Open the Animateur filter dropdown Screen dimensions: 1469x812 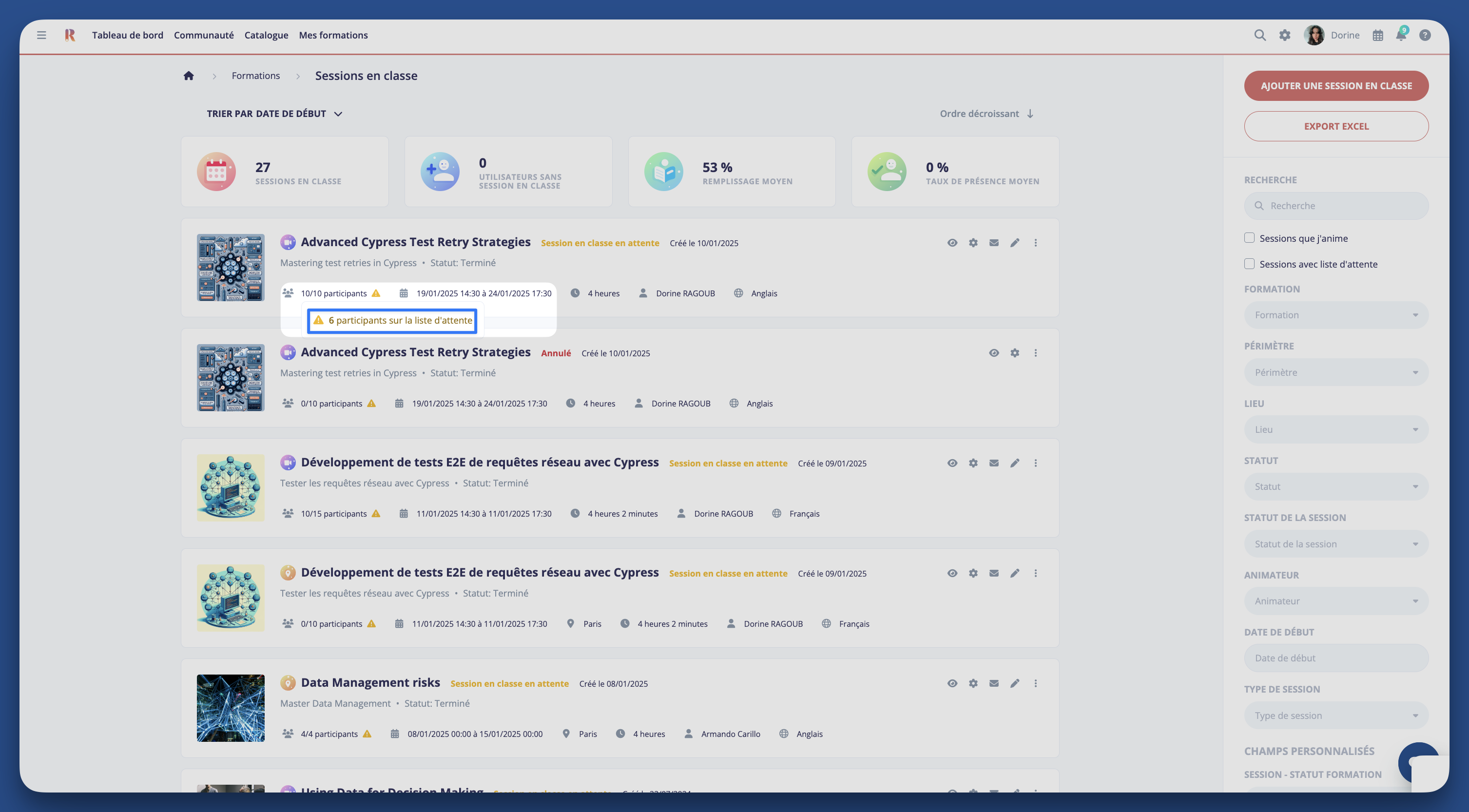click(1335, 601)
